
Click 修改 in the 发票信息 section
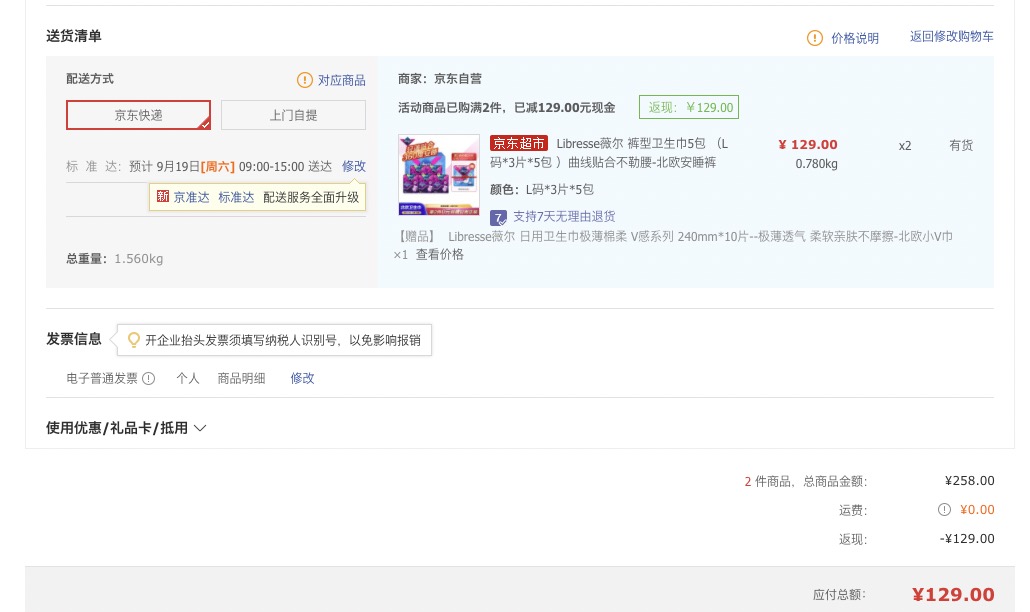tap(302, 378)
